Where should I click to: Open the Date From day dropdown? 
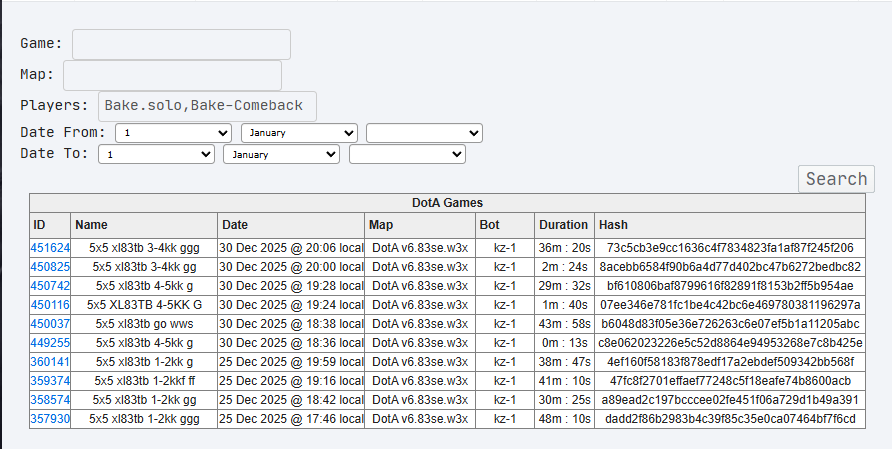(x=174, y=133)
